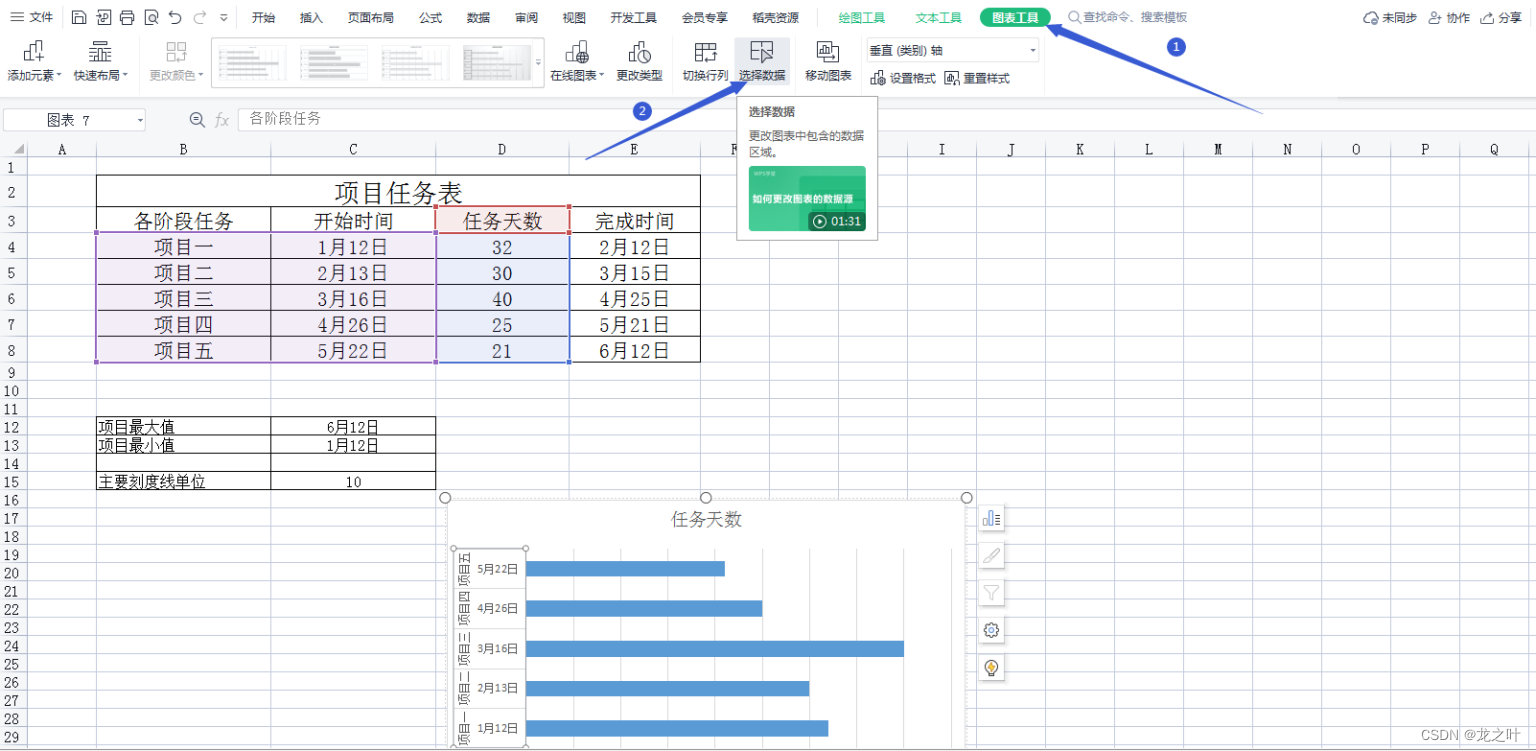The image size is (1536, 751).
Task: Switch to the 会员专享 tab
Action: pyautogui.click(x=704, y=18)
